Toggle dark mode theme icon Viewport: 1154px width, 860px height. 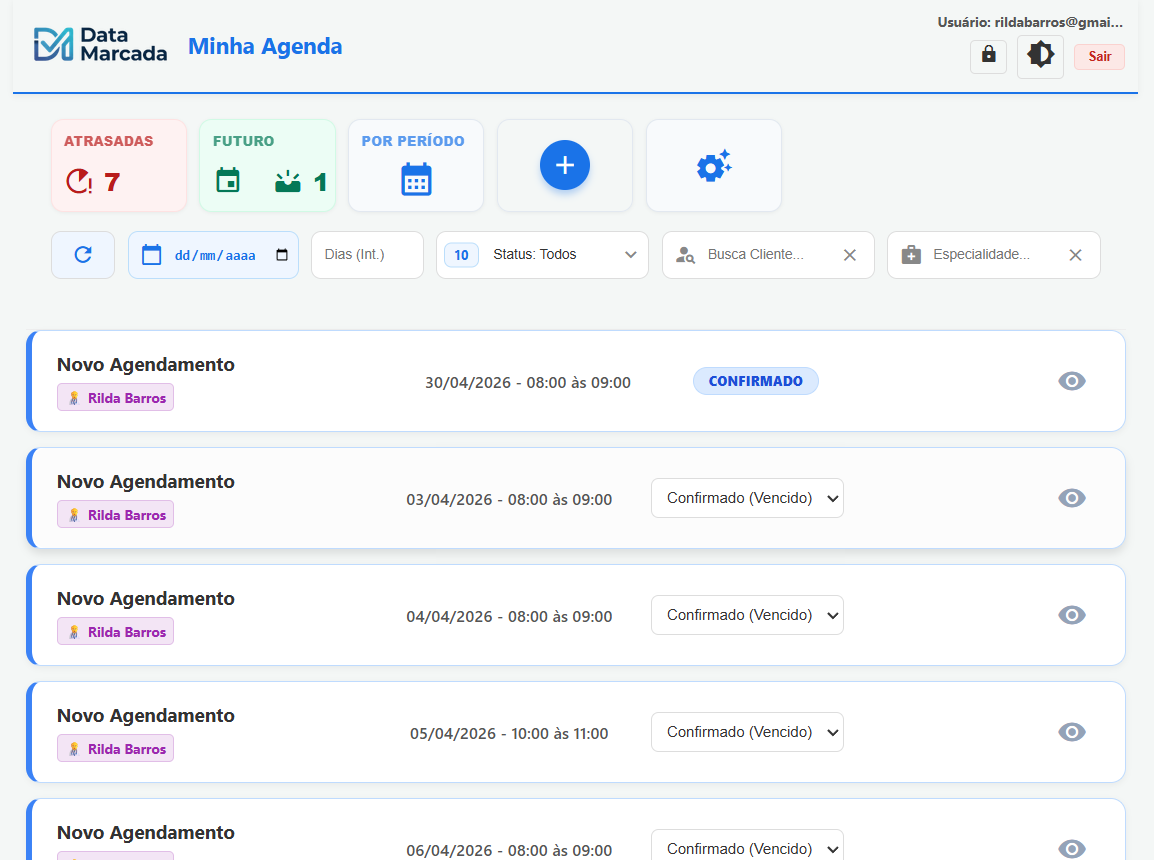1040,56
